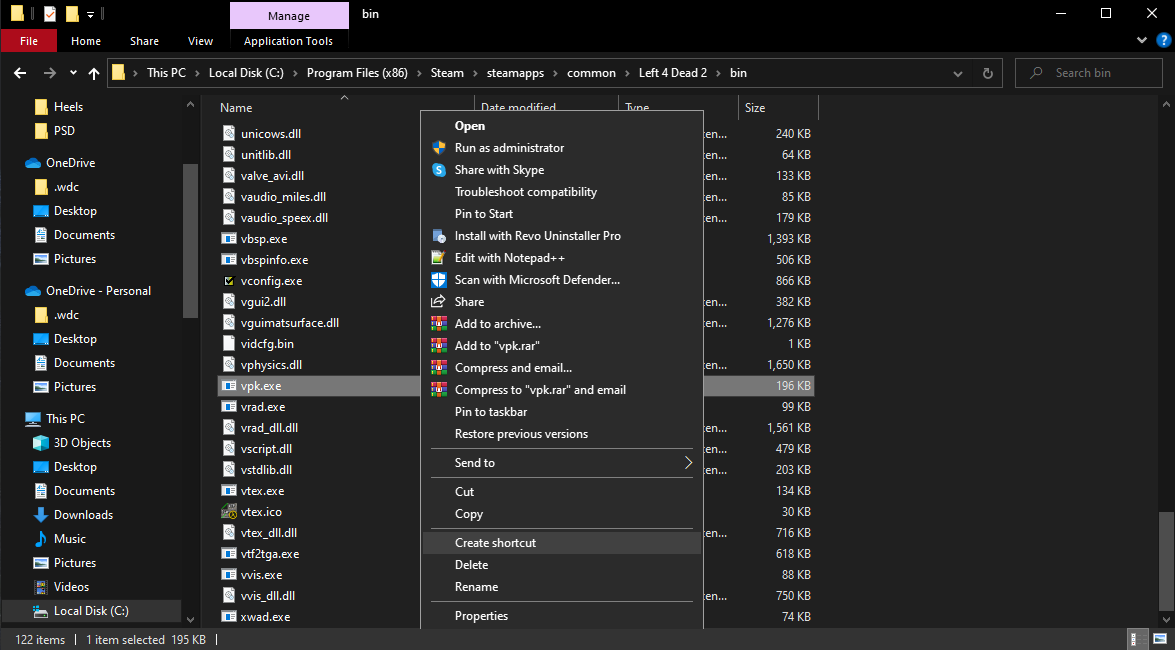Go up one folder level arrow
This screenshot has height=650, width=1175.
coord(94,73)
